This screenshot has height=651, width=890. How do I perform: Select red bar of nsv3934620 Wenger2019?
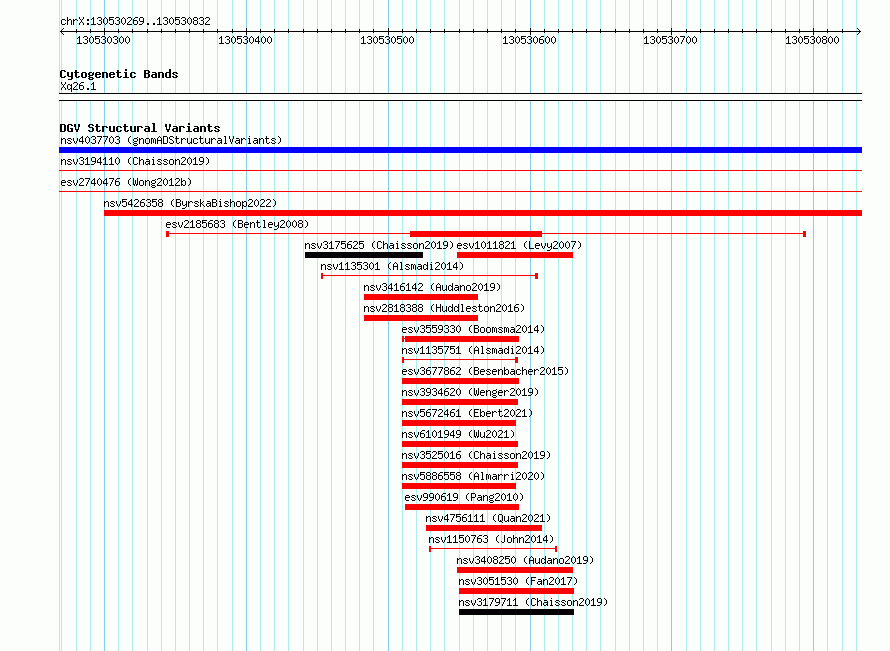[460, 402]
